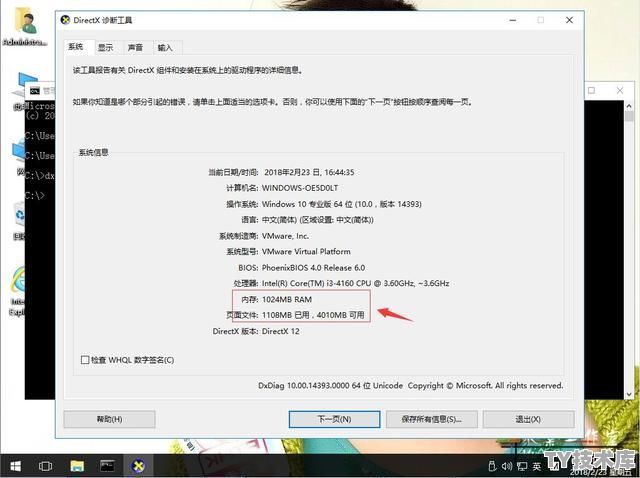This screenshot has height=478, width=640.
Task: Click computer name WINDOWS-OE5D0LT text
Action: 300,188
